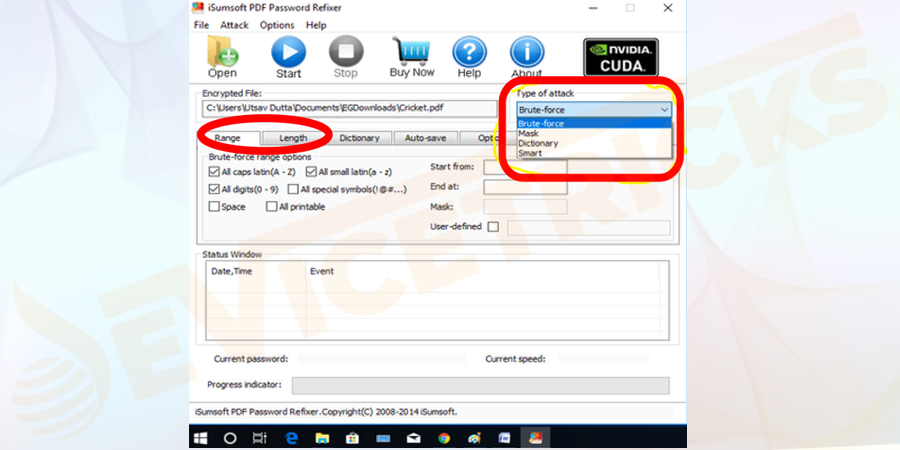Pick Smart from the attack type list

point(594,153)
